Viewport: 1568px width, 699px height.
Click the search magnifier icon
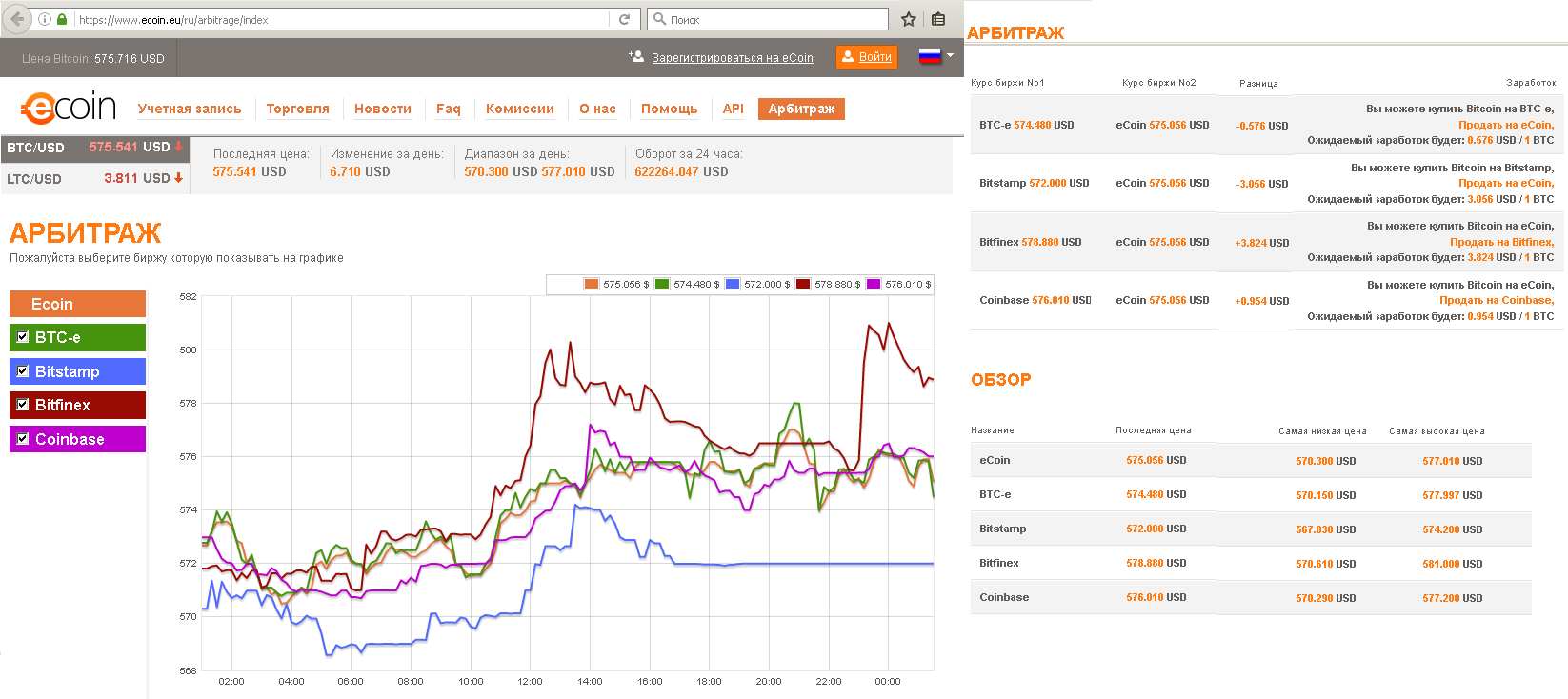[x=659, y=19]
